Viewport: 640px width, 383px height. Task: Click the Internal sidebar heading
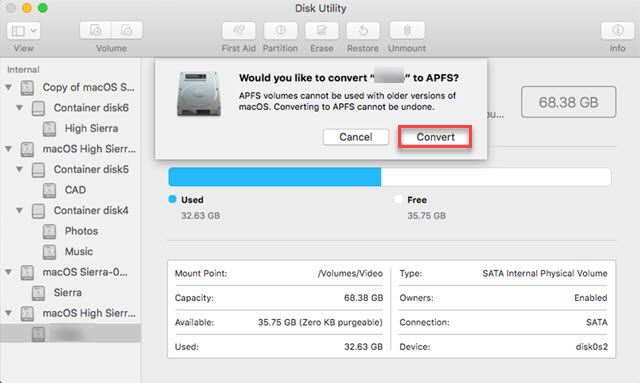[23, 69]
